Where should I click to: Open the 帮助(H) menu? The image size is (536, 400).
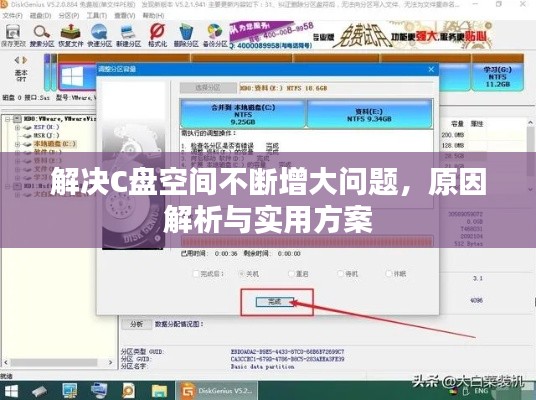(x=153, y=16)
